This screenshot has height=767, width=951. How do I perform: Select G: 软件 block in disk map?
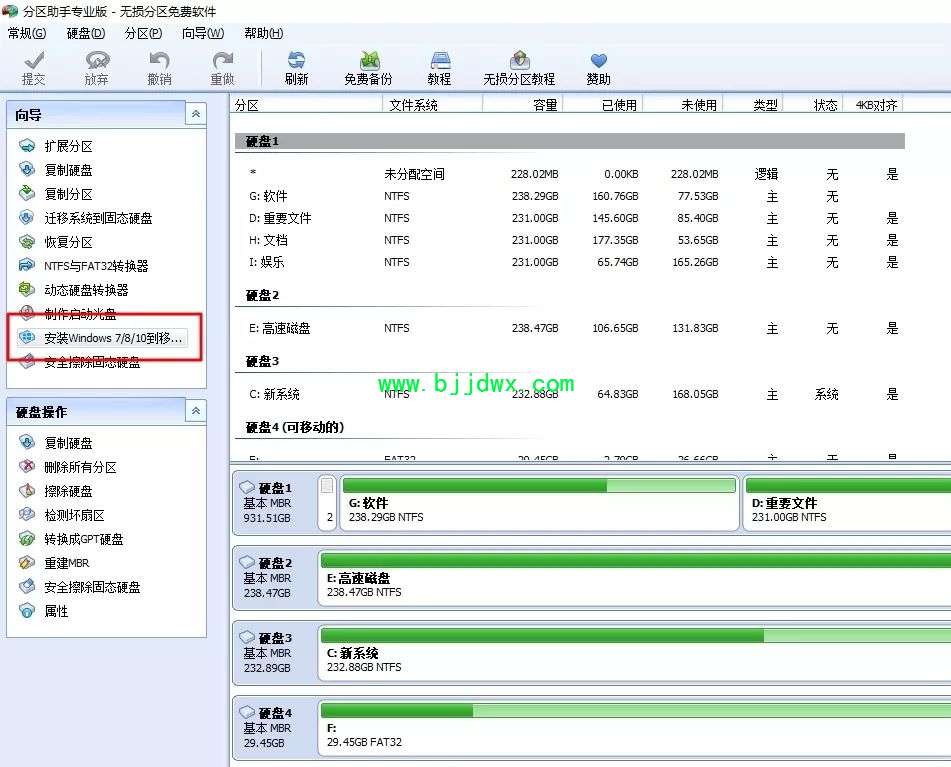click(539, 503)
